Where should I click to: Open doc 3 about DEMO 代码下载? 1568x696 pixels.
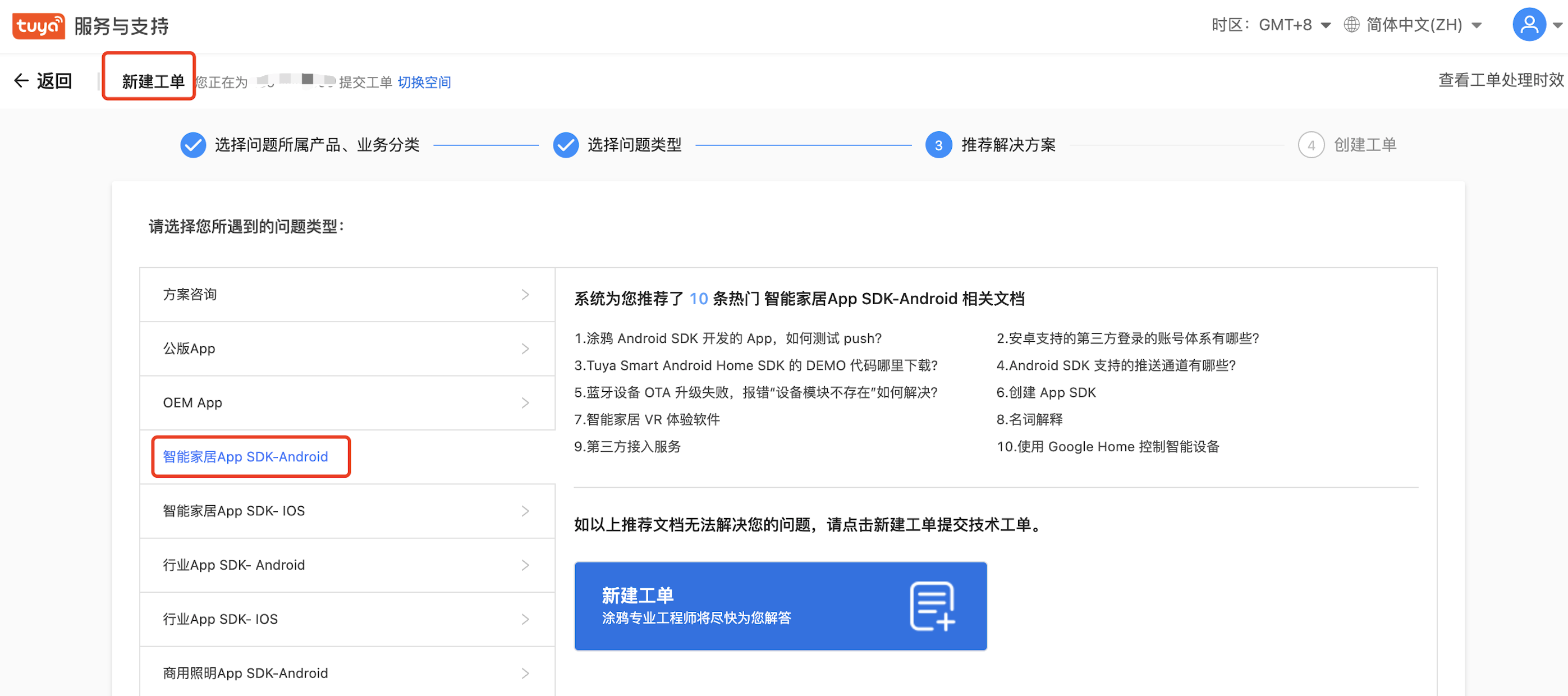755,365
